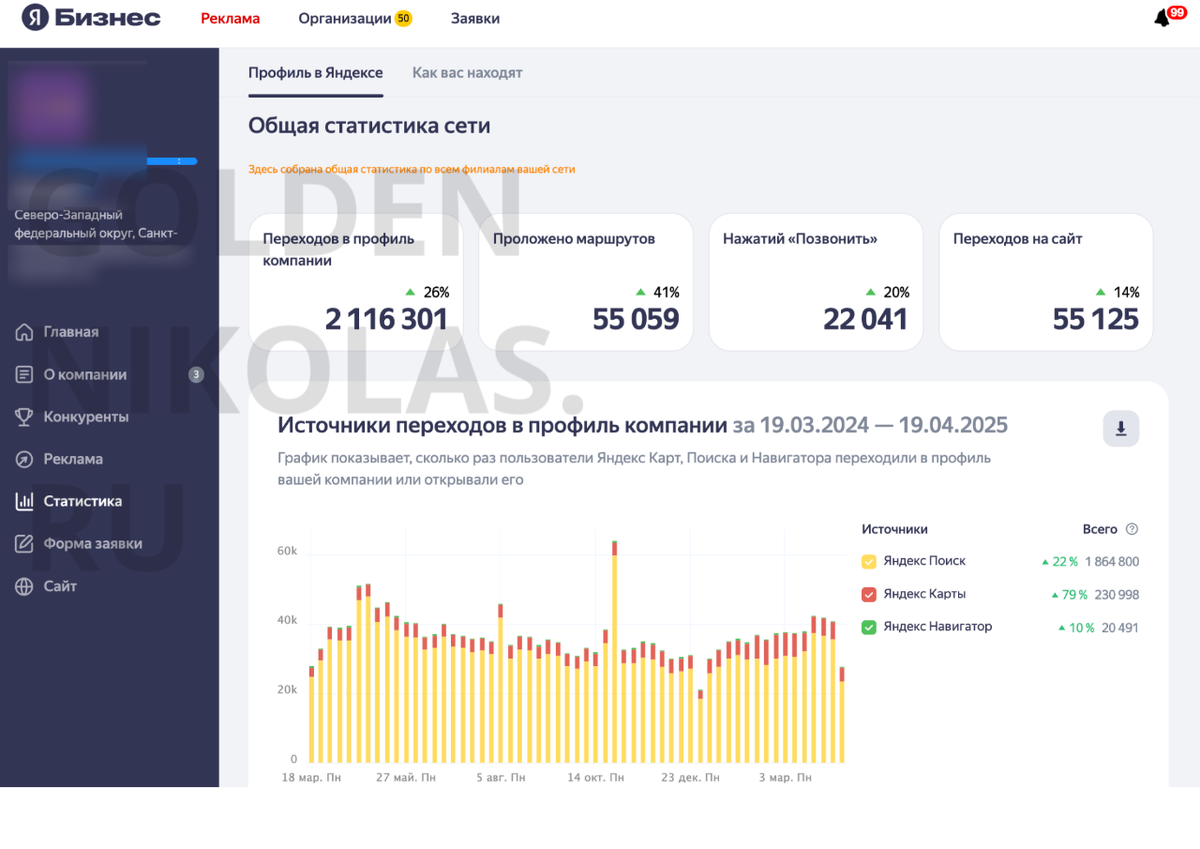1200x849 pixels.
Task: Click the orange notice about общая статистика по филиалам
Action: 412,169
